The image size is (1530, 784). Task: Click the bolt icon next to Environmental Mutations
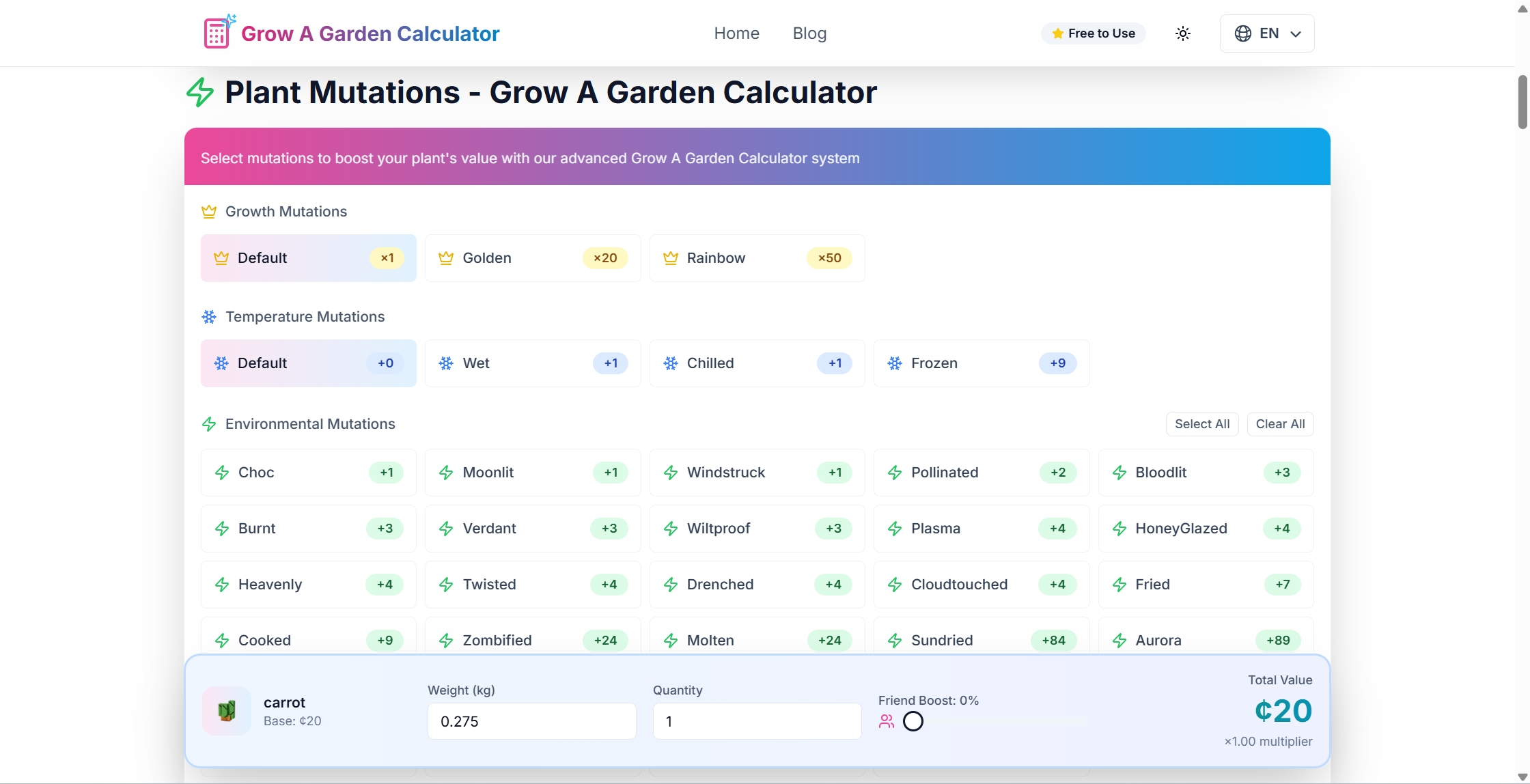(x=209, y=424)
